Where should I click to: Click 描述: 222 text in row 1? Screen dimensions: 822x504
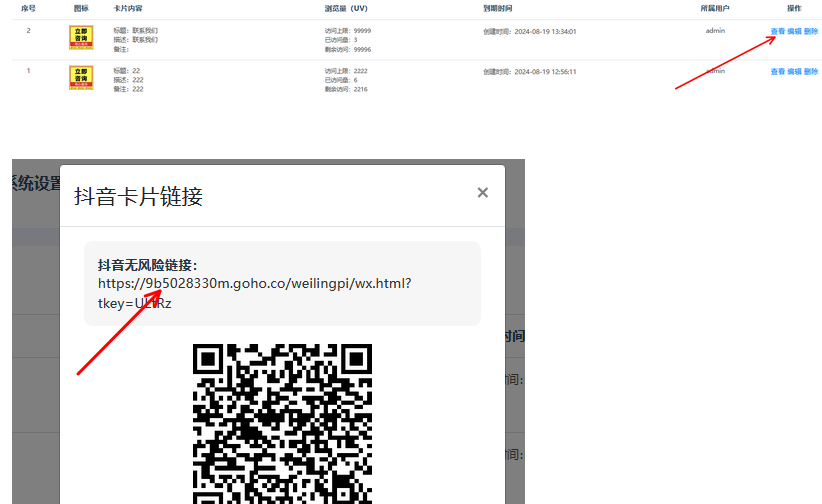click(x=128, y=80)
